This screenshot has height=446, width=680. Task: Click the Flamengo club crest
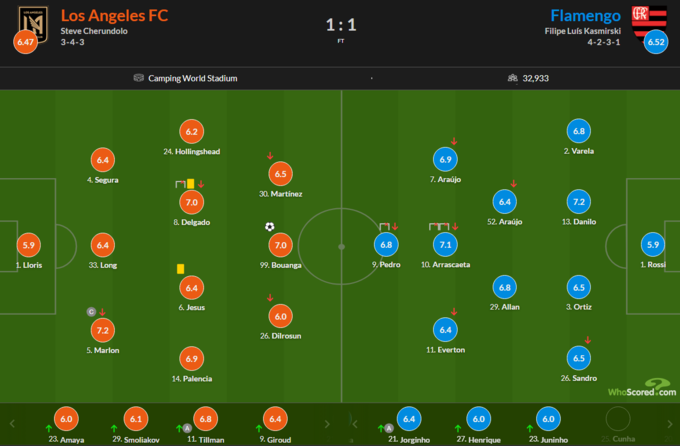(642, 19)
